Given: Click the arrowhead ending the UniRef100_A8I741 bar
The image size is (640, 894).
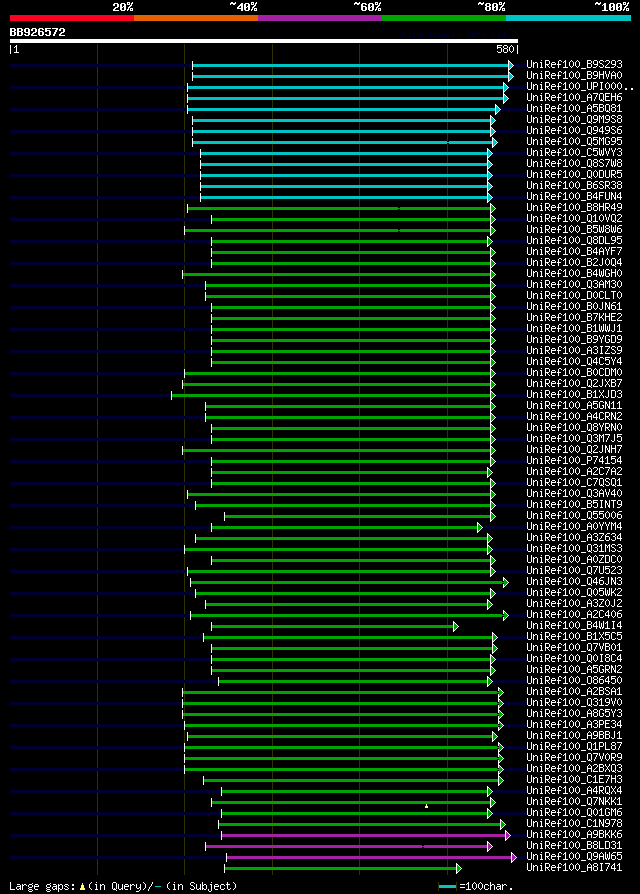Looking at the screenshot, I should coord(459,869).
